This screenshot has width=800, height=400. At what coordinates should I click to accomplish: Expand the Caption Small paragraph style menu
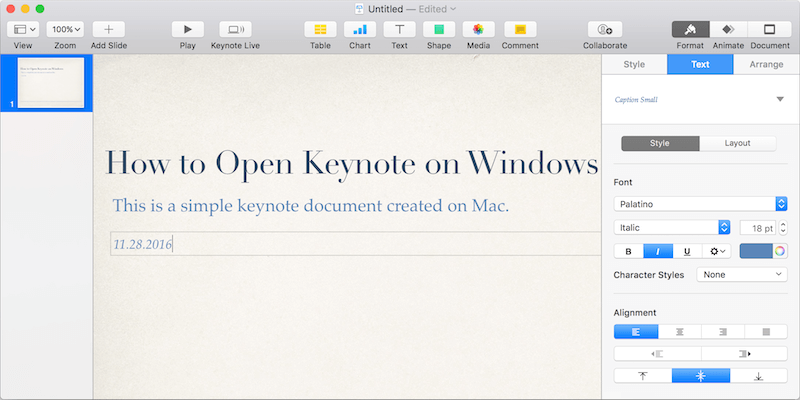(x=779, y=99)
